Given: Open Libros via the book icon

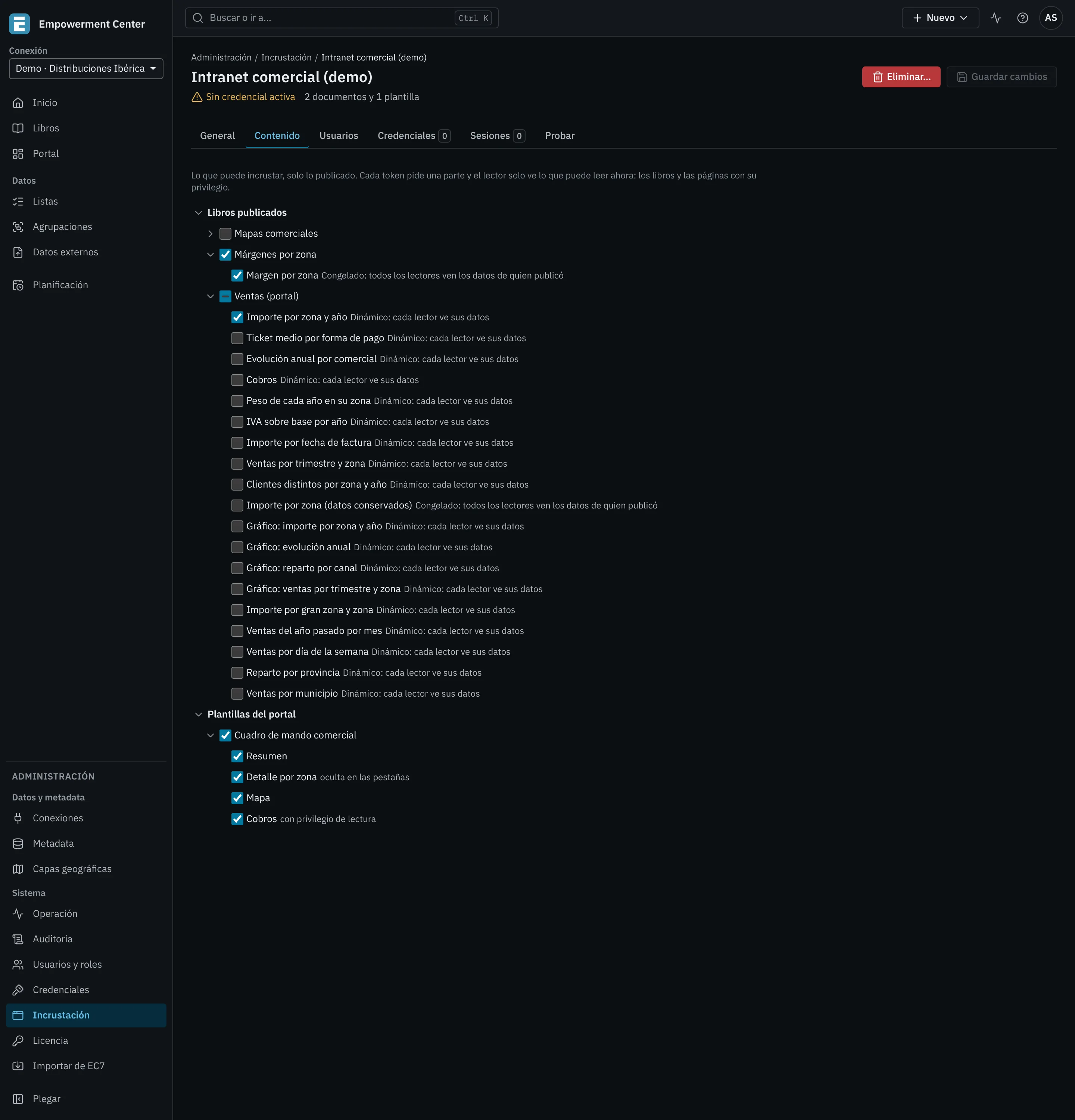Looking at the screenshot, I should tap(18, 128).
